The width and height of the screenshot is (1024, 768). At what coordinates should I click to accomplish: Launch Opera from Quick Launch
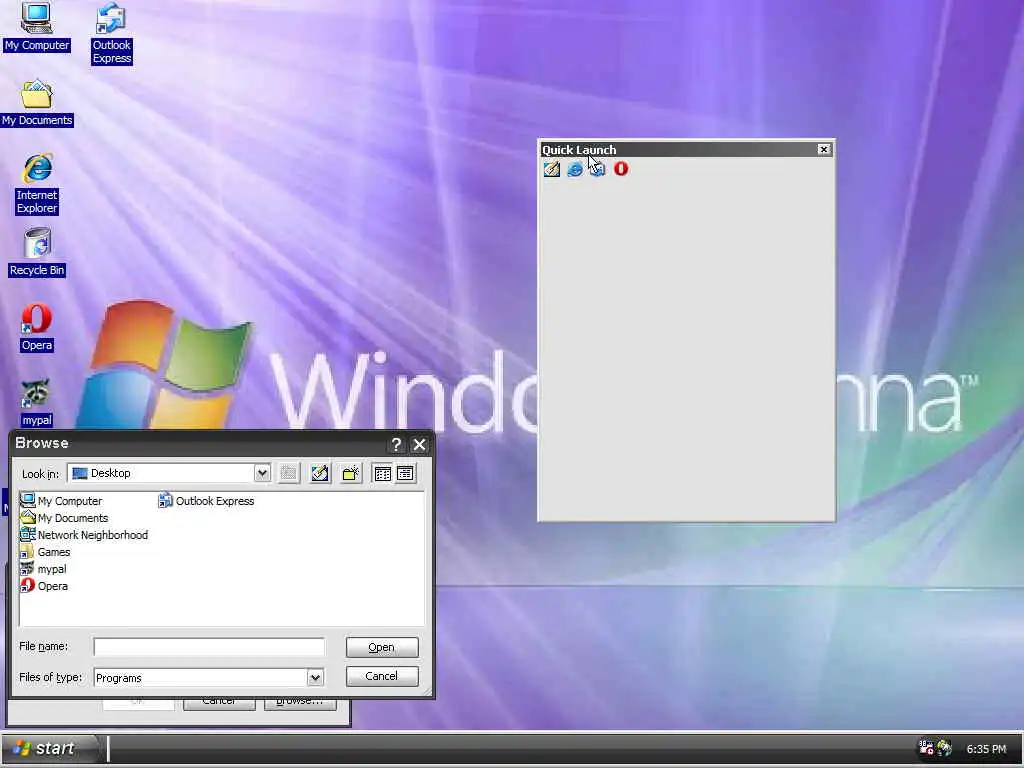point(620,169)
